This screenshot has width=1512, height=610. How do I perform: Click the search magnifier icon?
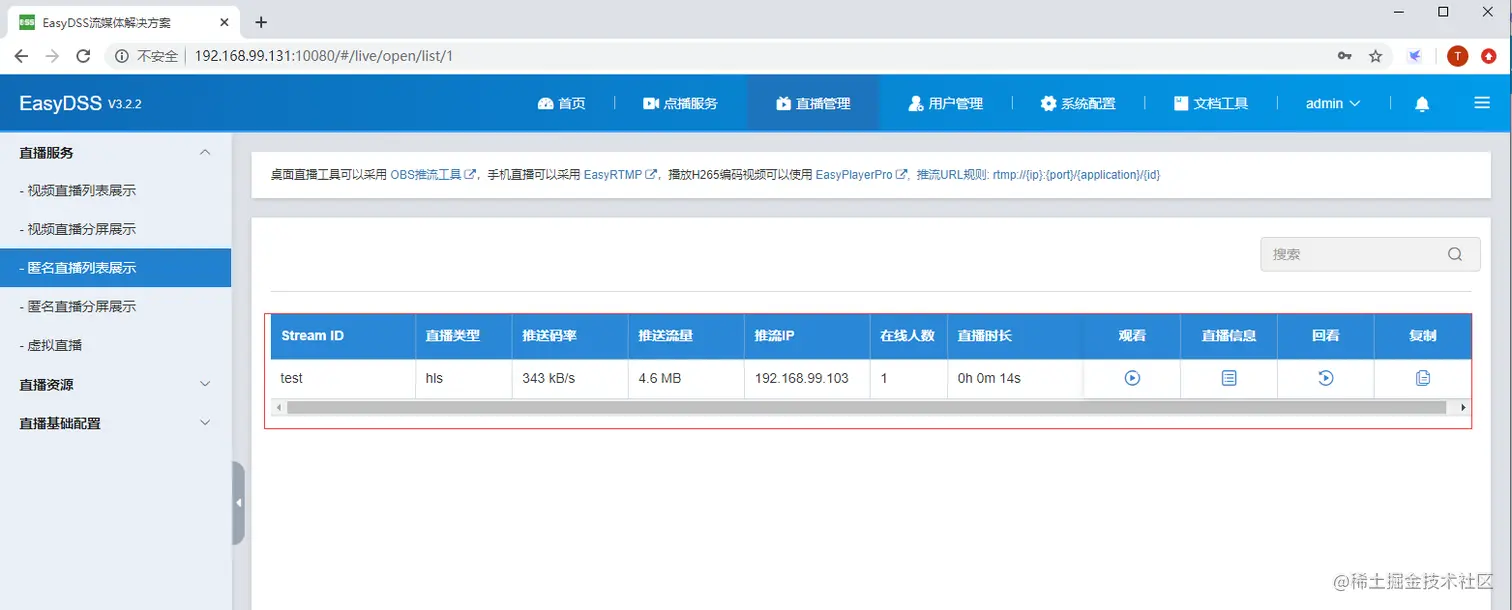pyautogui.click(x=1455, y=254)
